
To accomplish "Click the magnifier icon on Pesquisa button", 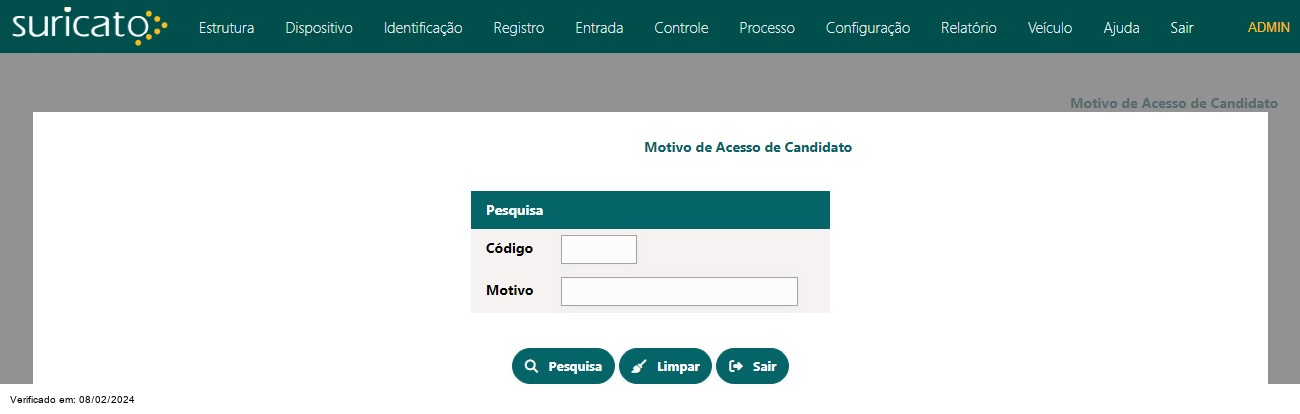I will tap(532, 366).
